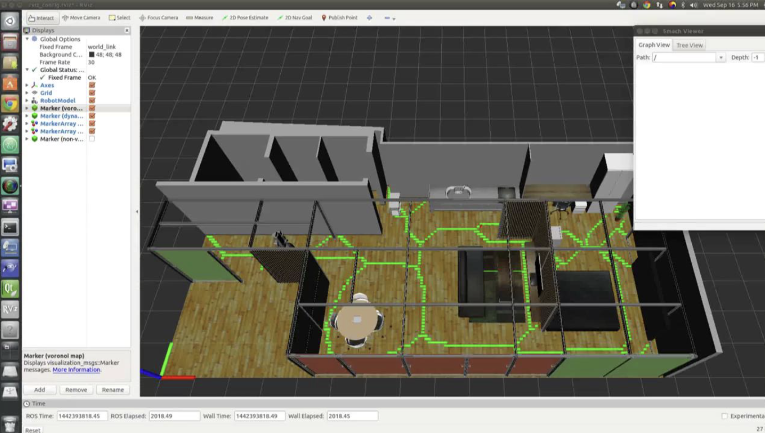Open the Ubuntu Dash home icon
Image resolution: width=765 pixels, height=433 pixels.
pyautogui.click(x=10, y=21)
